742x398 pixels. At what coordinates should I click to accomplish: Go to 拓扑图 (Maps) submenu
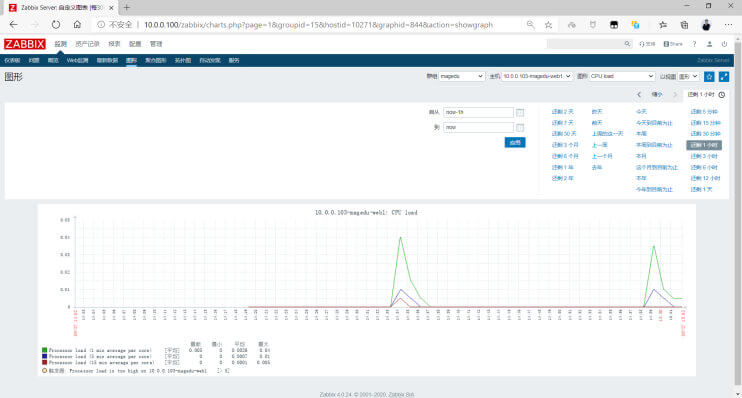click(183, 61)
